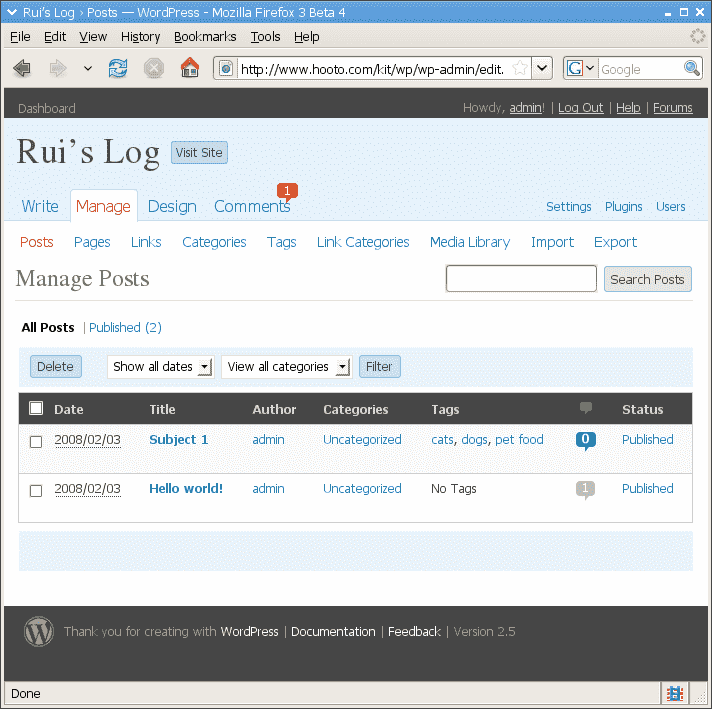This screenshot has width=712, height=709.
Task: Check the box for the Hello world! post
Action: (x=36, y=490)
